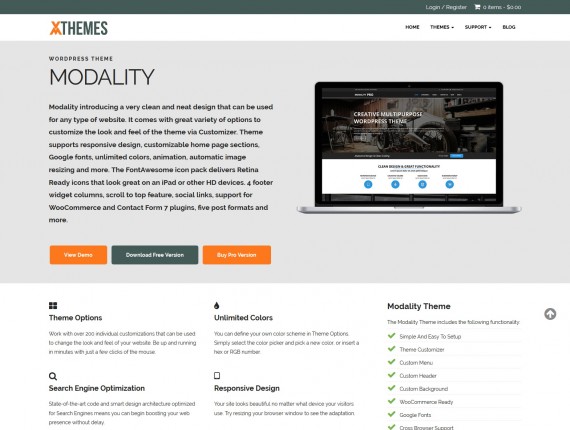The width and height of the screenshot is (570, 430).
Task: Click checkmark beside WooCommerce Ready
Action: [x=392, y=401]
